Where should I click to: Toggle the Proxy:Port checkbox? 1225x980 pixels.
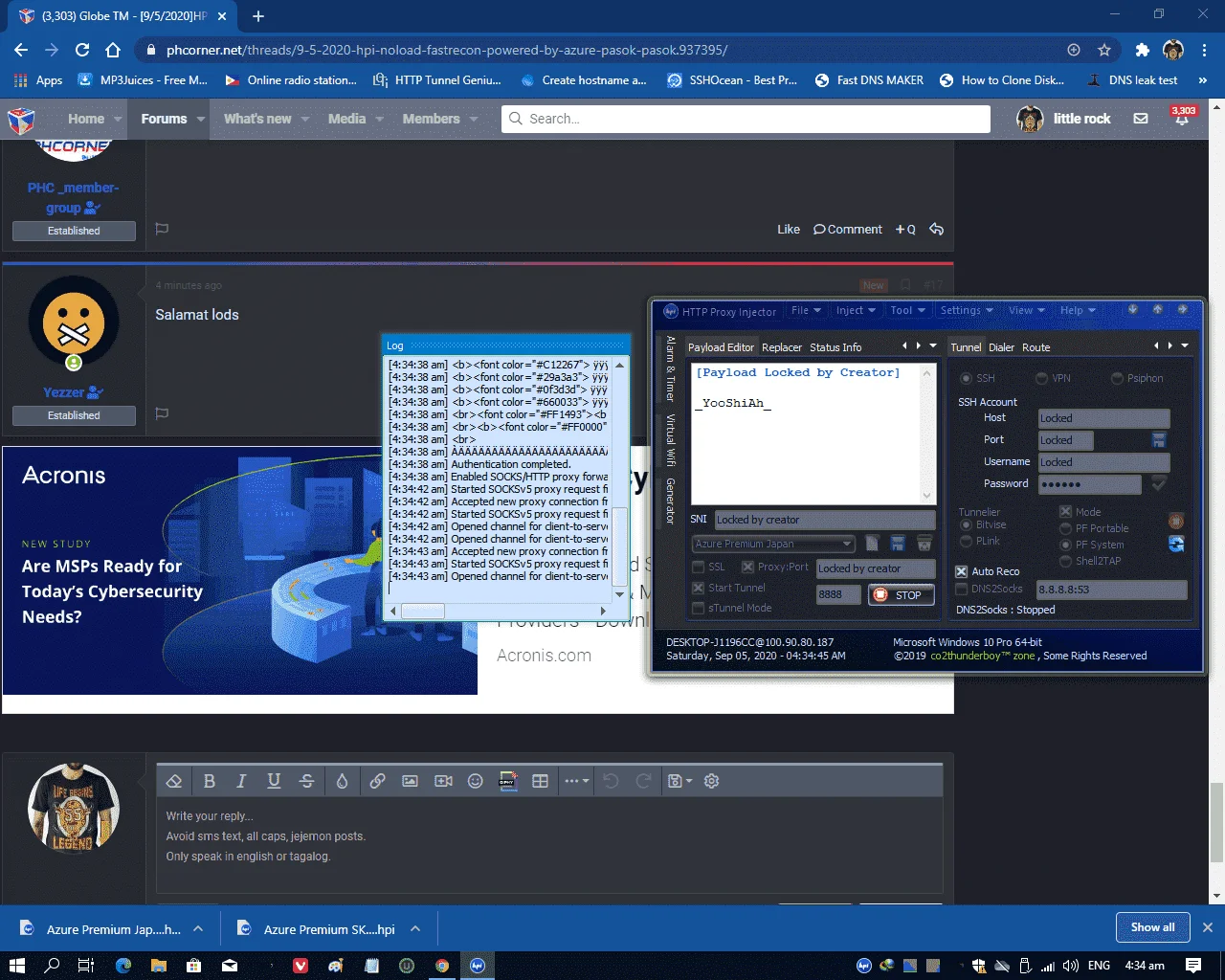(748, 567)
